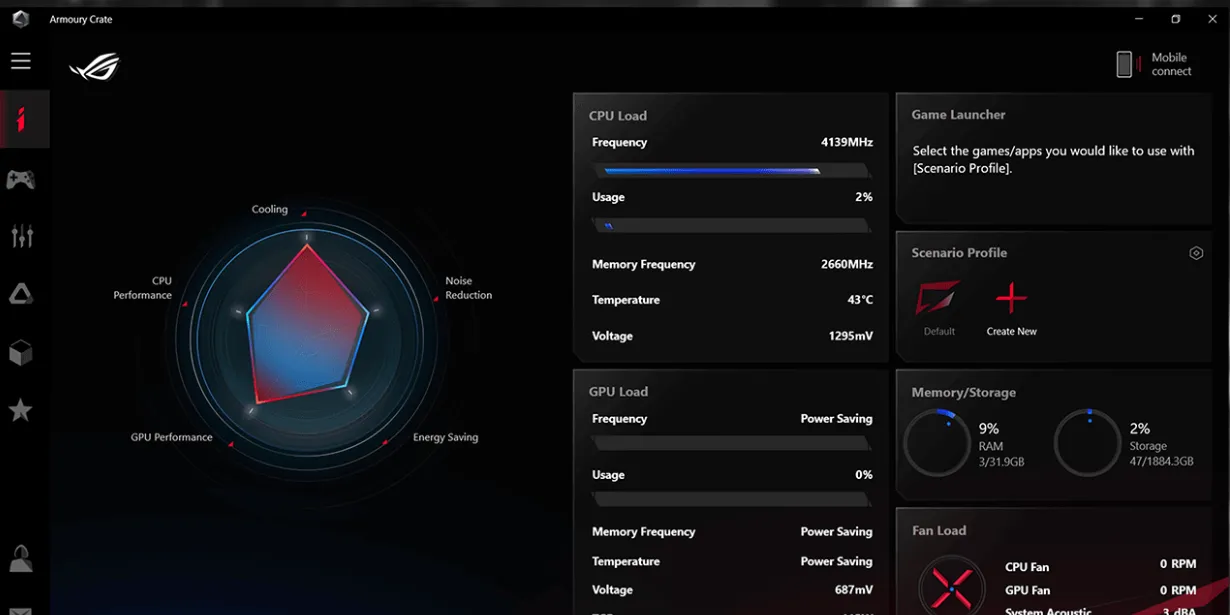Open the triangle Aura Sync sidebar icon
Viewport: 1230px width, 615px height.
point(21,294)
